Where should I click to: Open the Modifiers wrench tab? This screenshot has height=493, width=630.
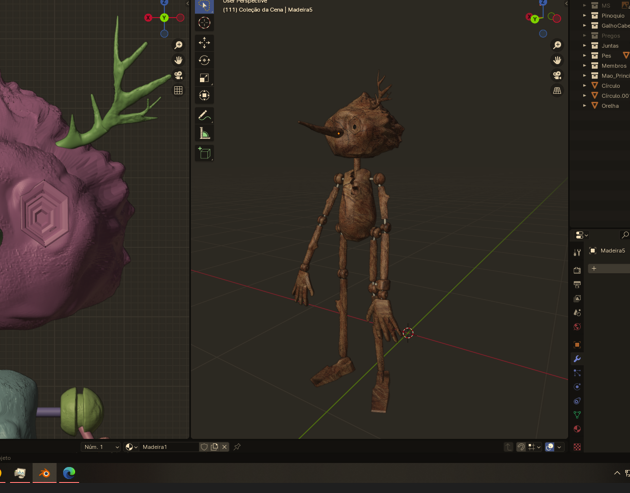coord(577,359)
